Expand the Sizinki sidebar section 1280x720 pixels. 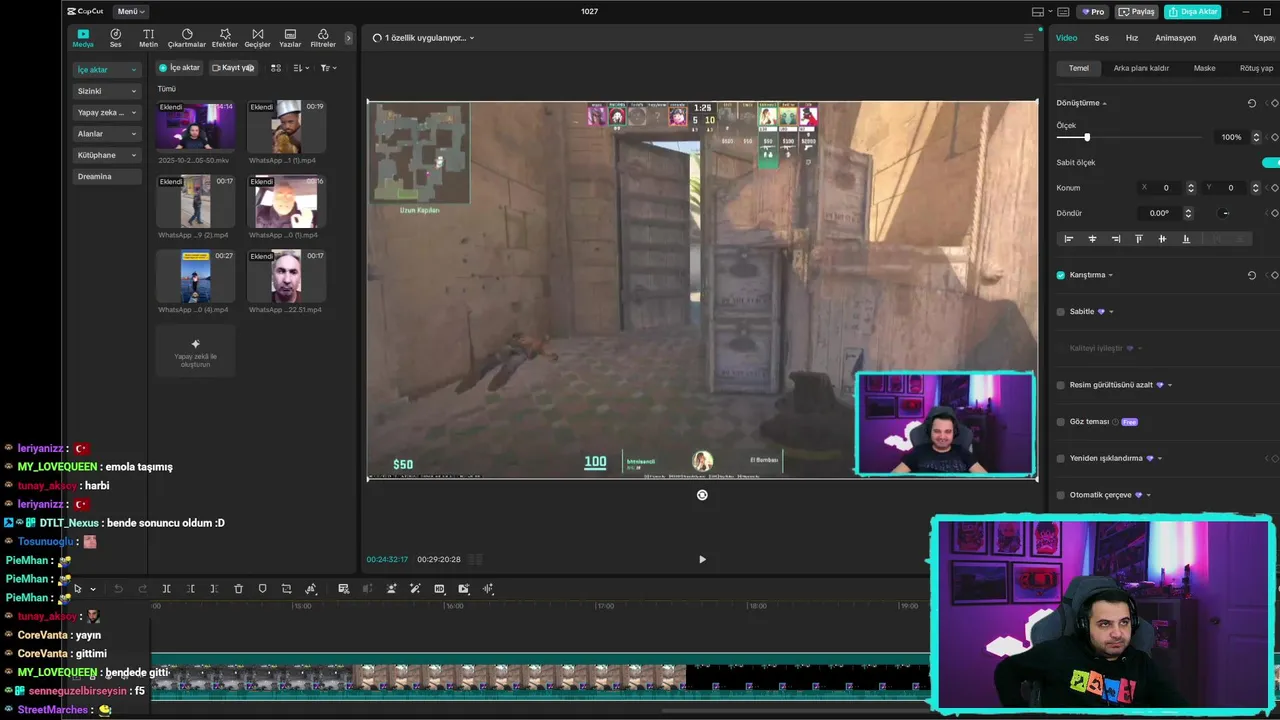[x=106, y=91]
